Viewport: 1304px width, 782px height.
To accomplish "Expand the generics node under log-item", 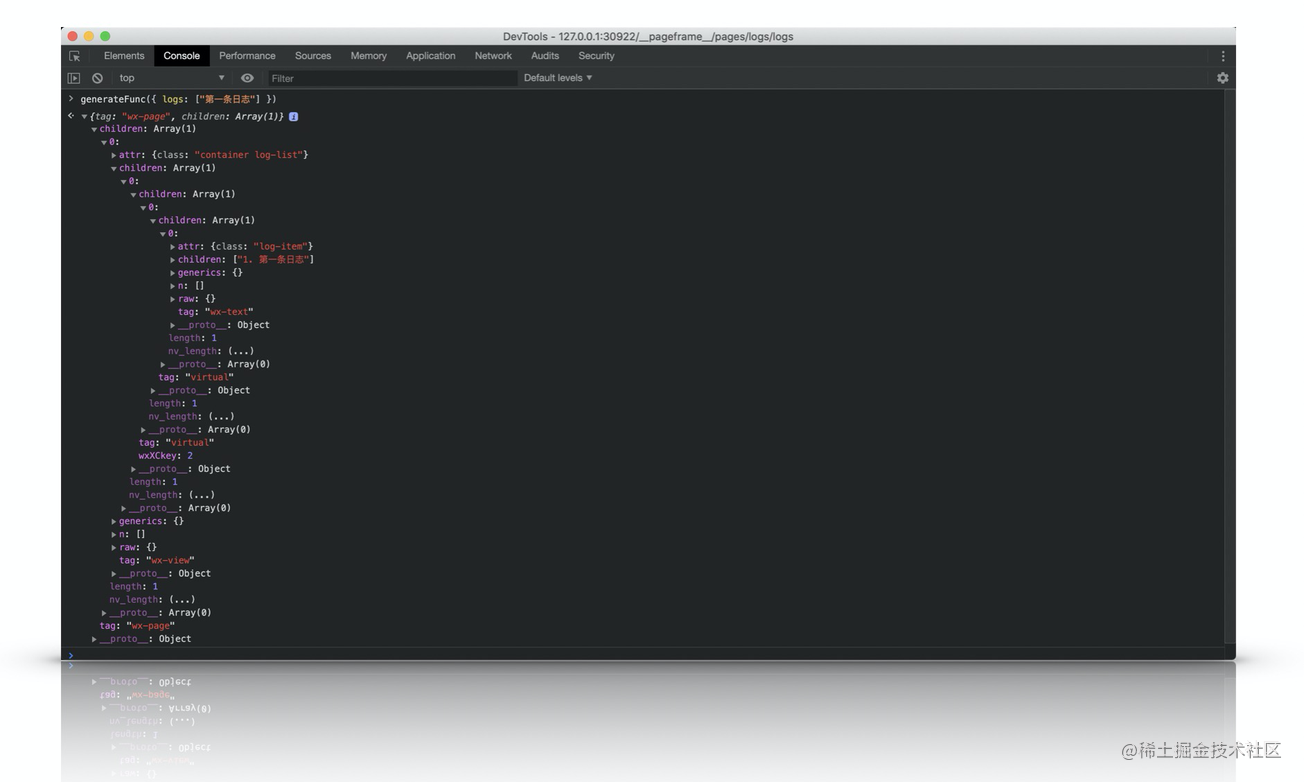I will click(x=173, y=273).
